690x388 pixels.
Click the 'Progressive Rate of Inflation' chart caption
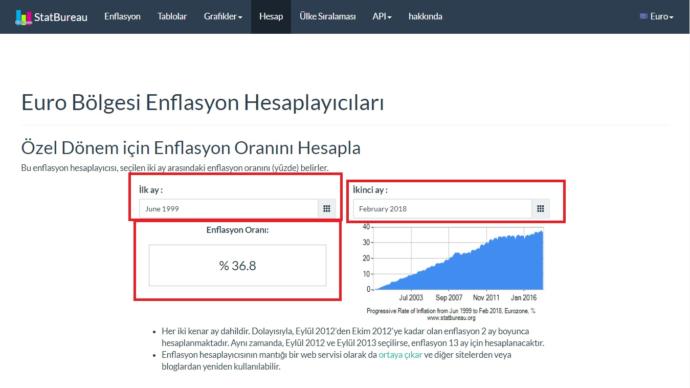pyautogui.click(x=451, y=311)
